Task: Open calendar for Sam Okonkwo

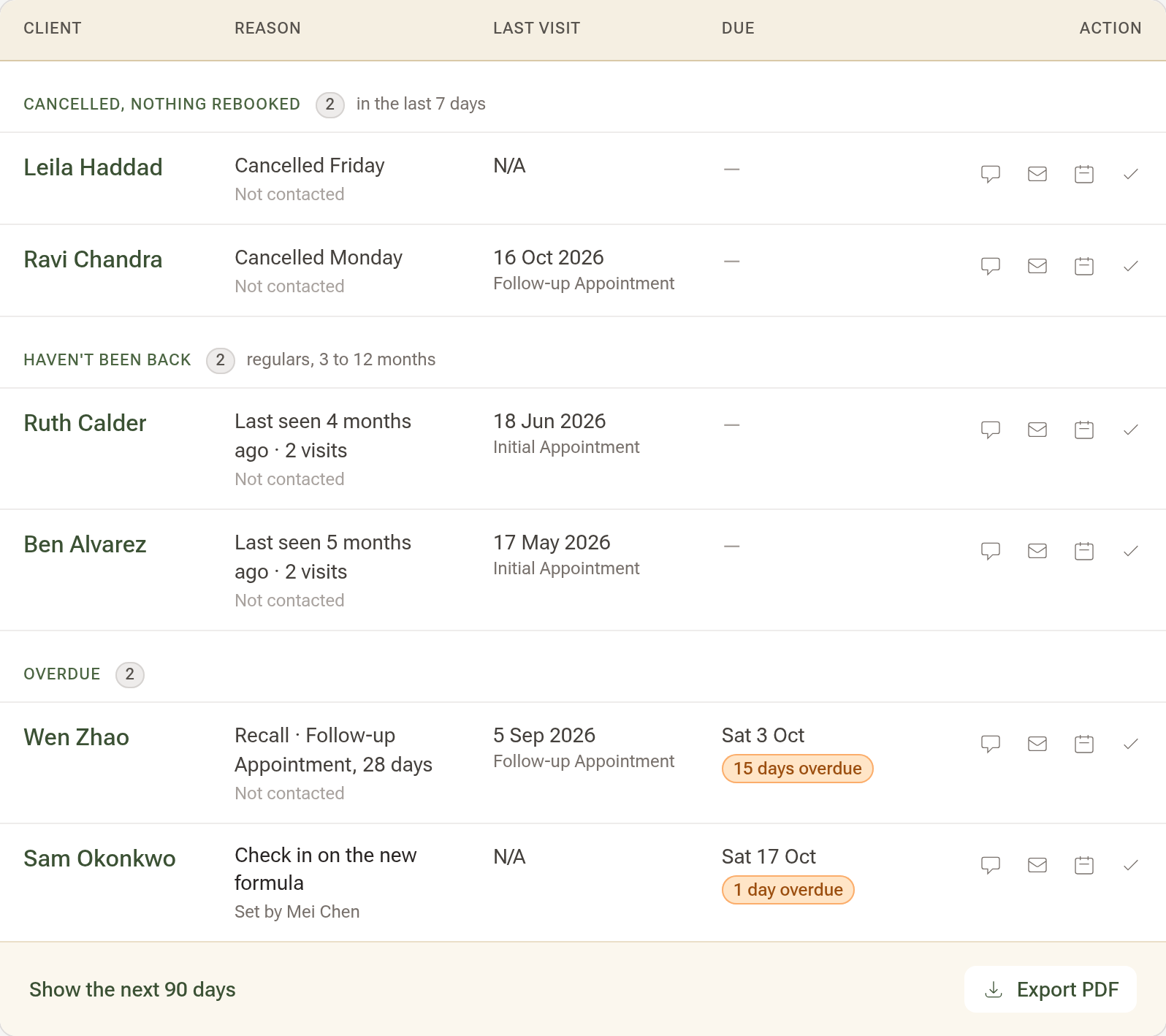Action: click(x=1083, y=865)
